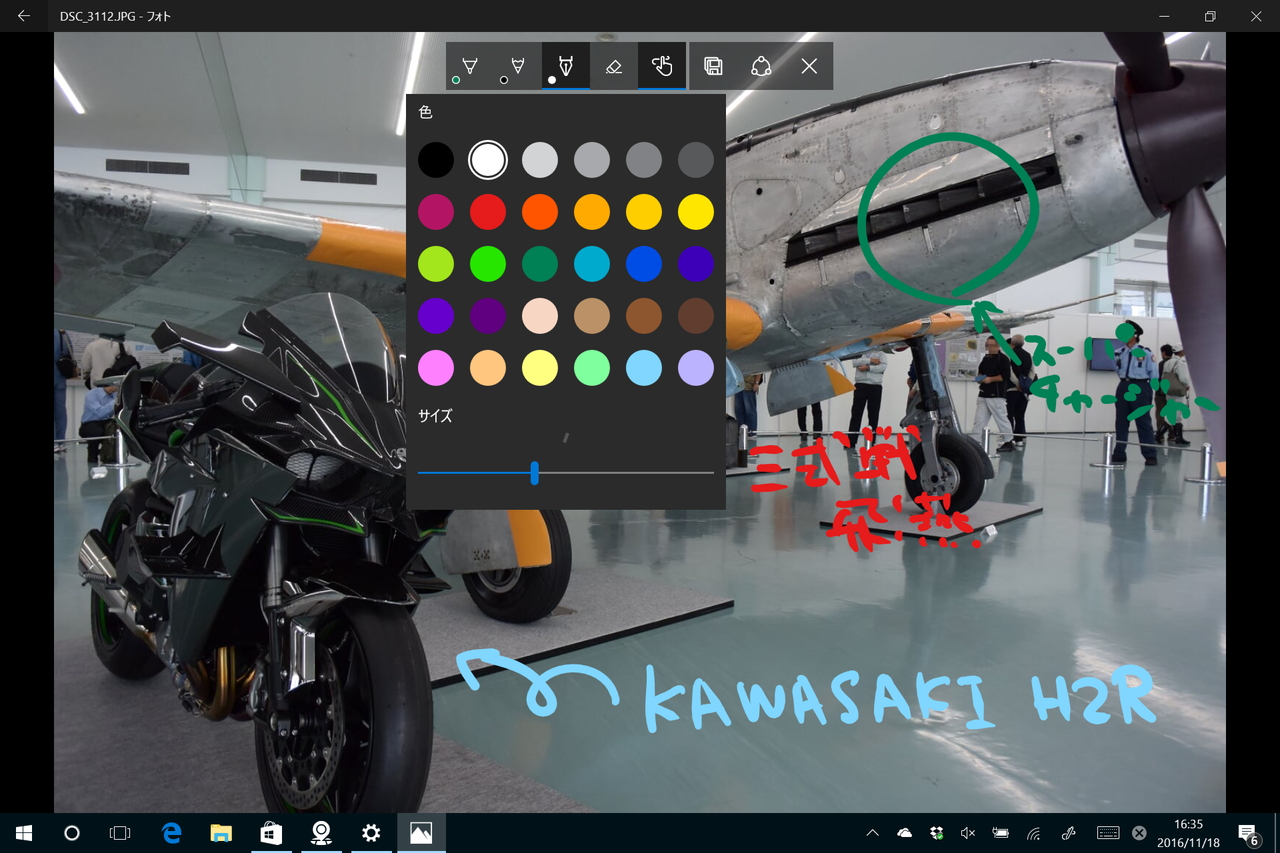The image size is (1280, 853).
Task: Pick the white color swatch
Action: click(x=488, y=160)
